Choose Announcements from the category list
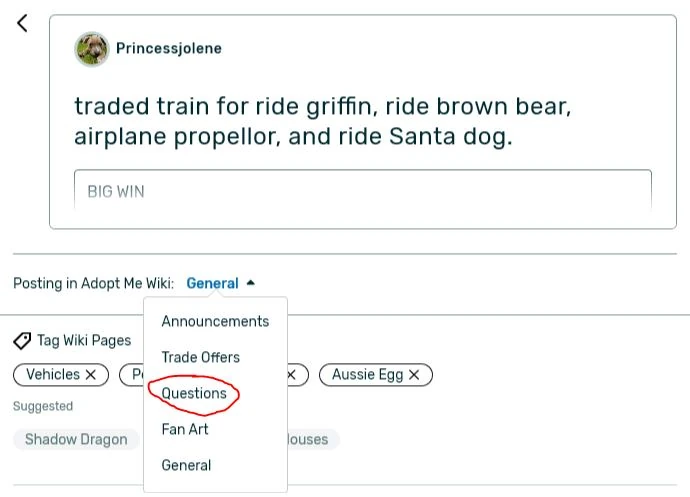This screenshot has height=497, width=690. [x=215, y=321]
